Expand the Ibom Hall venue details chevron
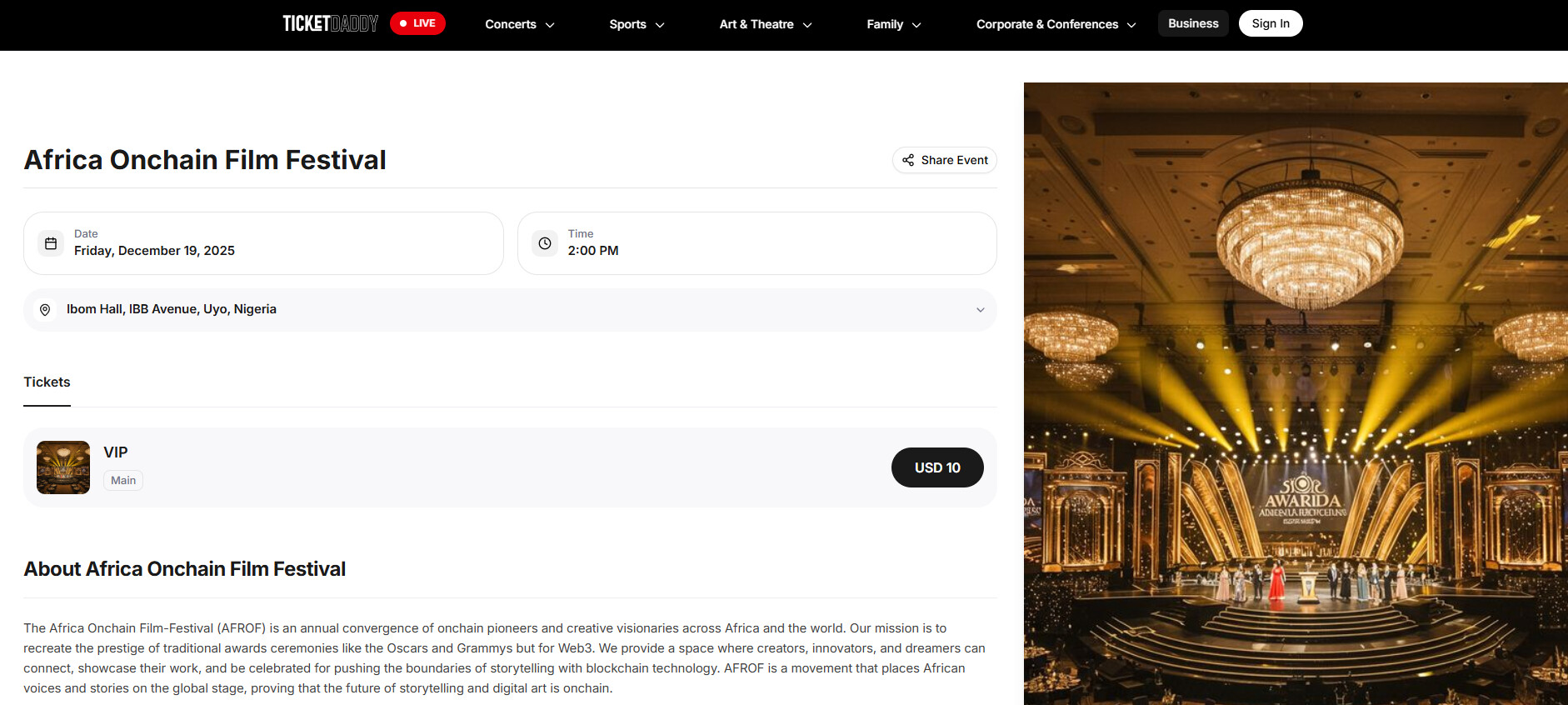 [x=981, y=310]
